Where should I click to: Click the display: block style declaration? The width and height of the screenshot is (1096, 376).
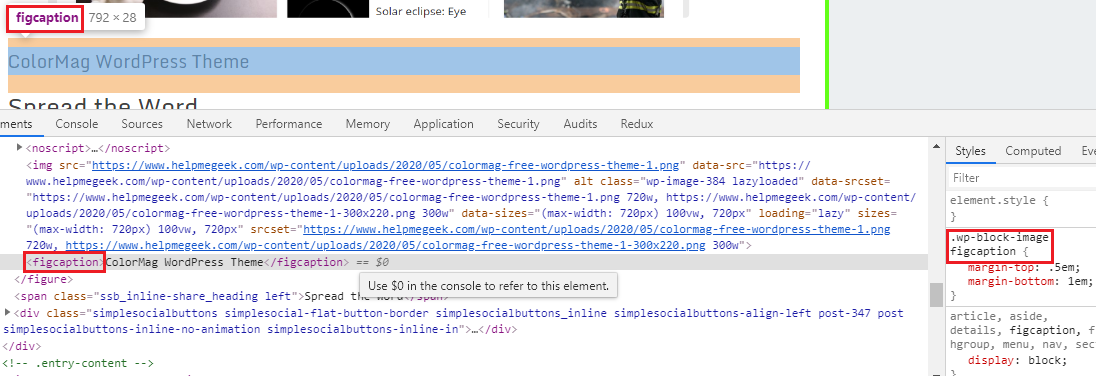pos(1017,361)
